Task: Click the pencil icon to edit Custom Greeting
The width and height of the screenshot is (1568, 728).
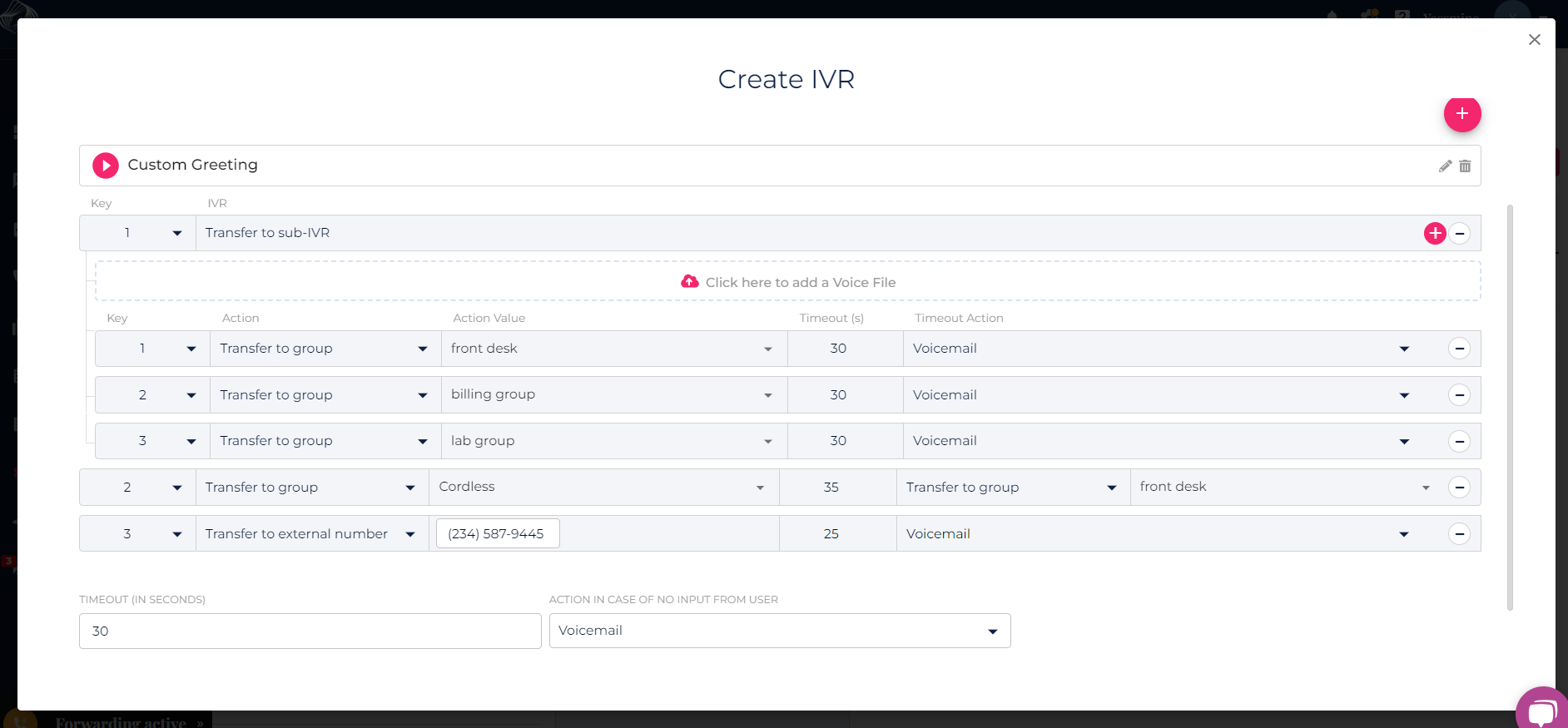Action: click(x=1445, y=166)
